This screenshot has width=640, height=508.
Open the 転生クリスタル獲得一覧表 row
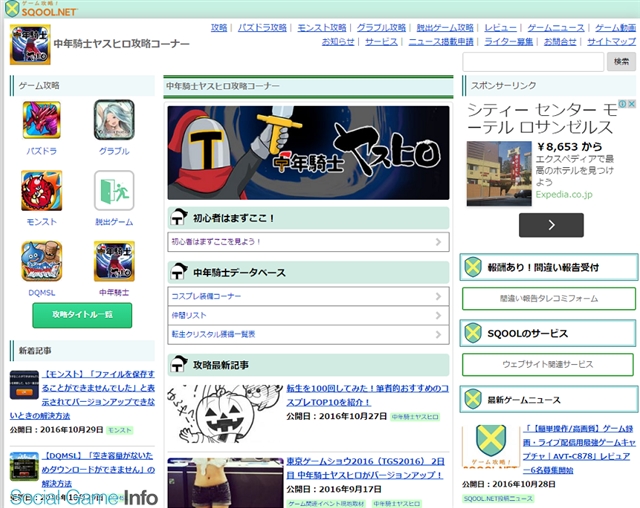point(308,335)
